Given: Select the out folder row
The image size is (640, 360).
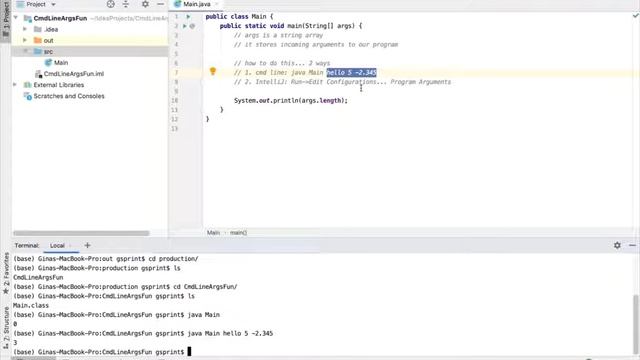Looking at the screenshot, I should (90, 40).
